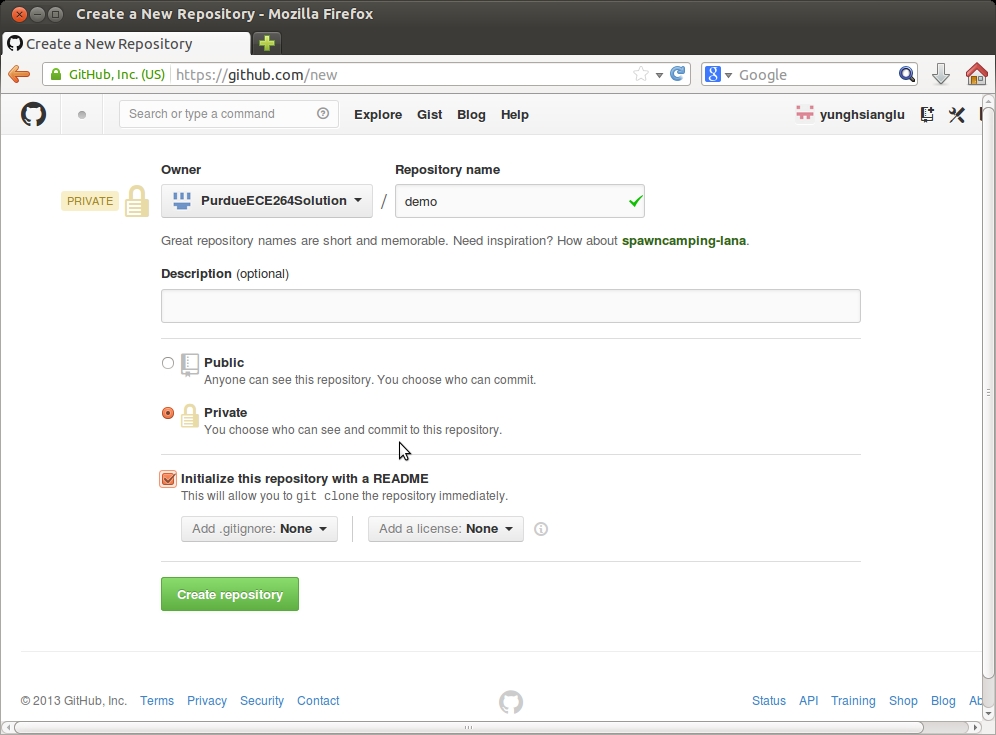Open the Explore menu item
The height and width of the screenshot is (735, 996).
pyautogui.click(x=378, y=115)
